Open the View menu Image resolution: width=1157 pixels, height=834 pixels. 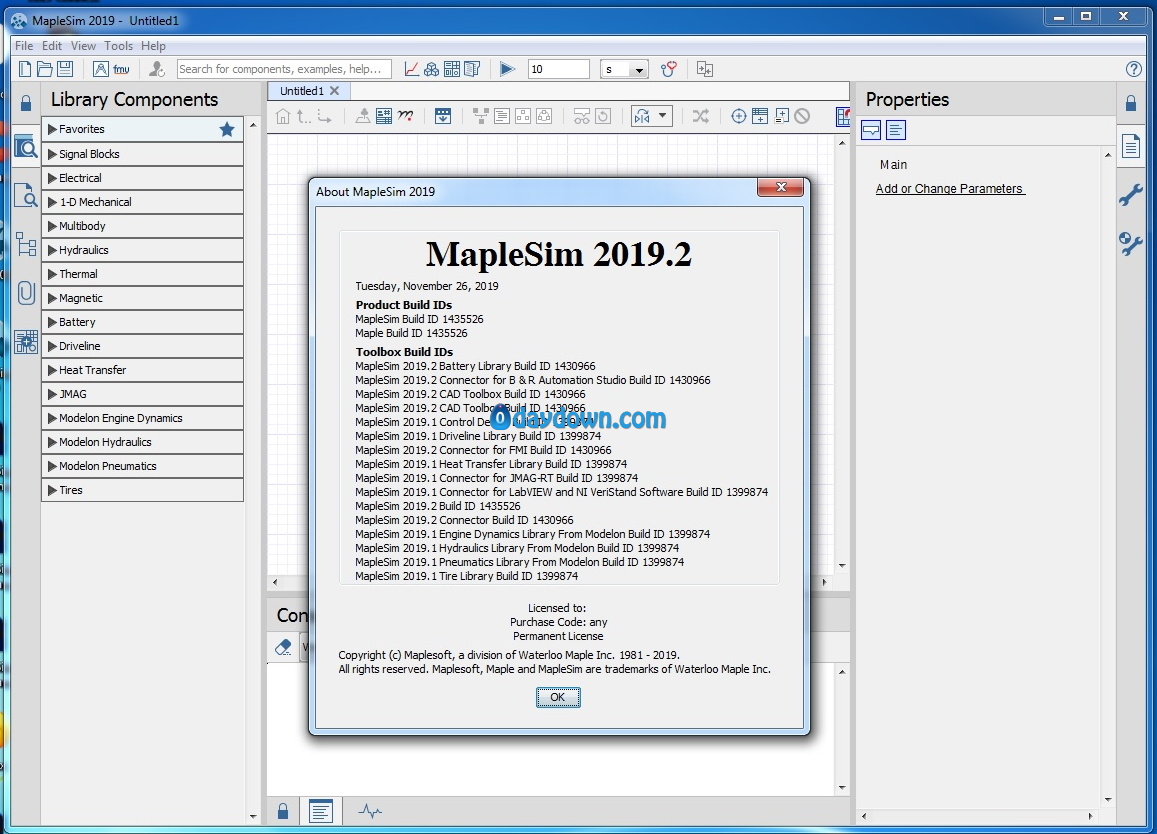pos(83,46)
